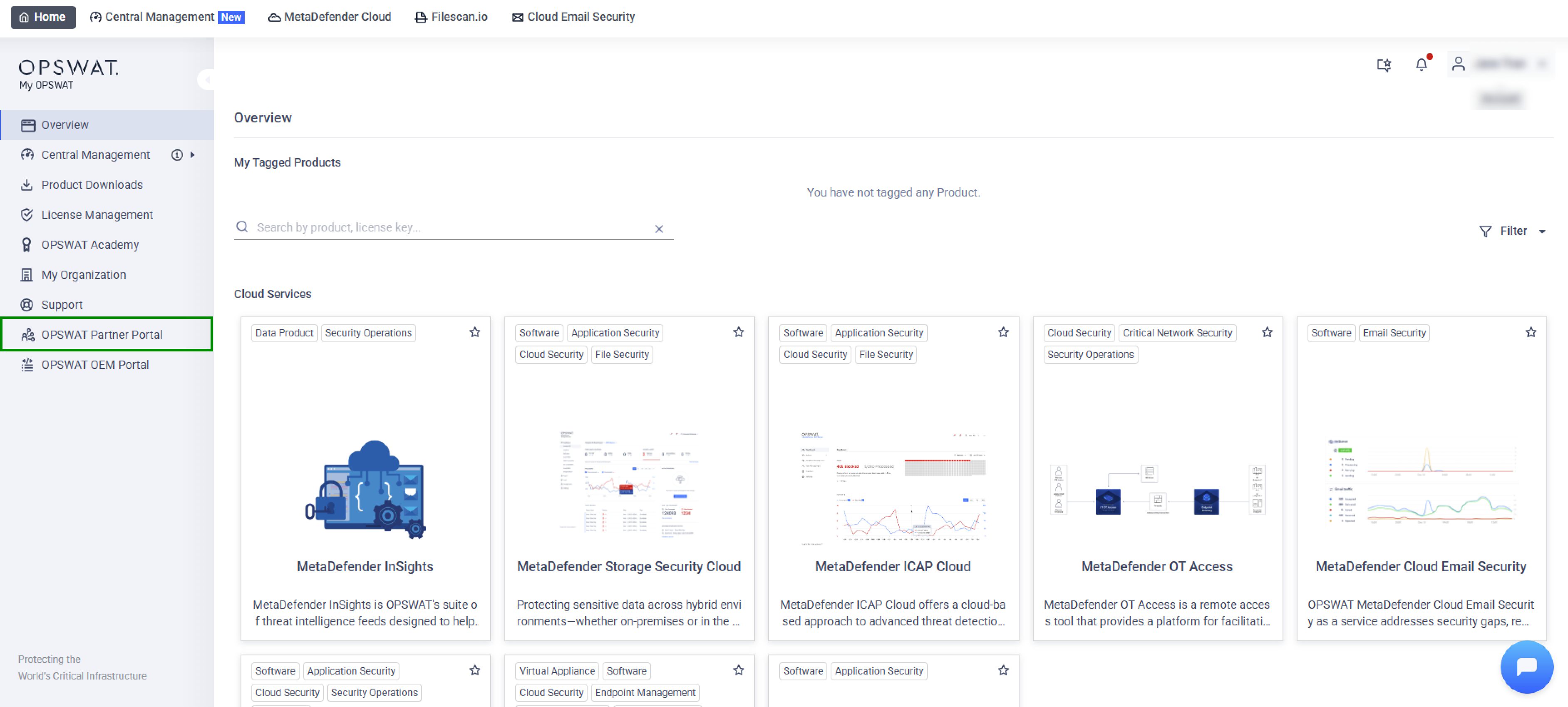Click Data Product tag on InSights card
The image size is (1568, 707).
(x=284, y=333)
